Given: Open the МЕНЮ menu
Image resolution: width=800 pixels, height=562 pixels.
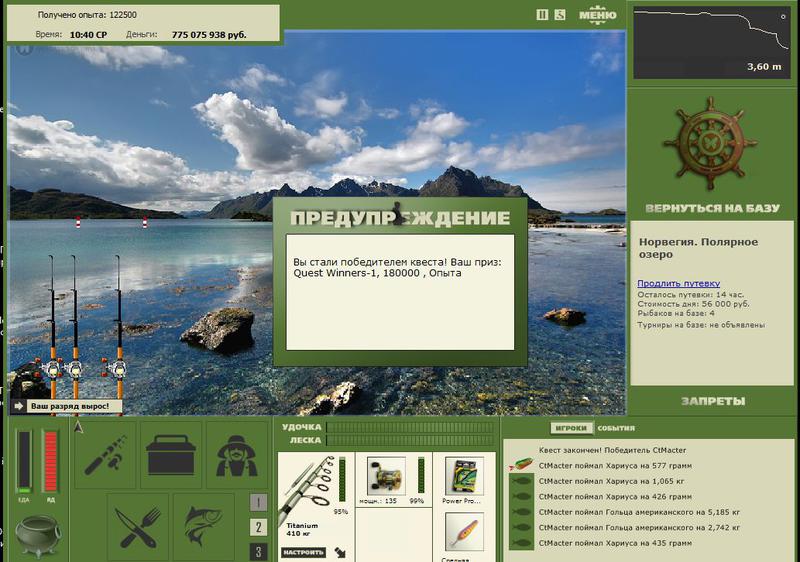Looking at the screenshot, I should [597, 15].
